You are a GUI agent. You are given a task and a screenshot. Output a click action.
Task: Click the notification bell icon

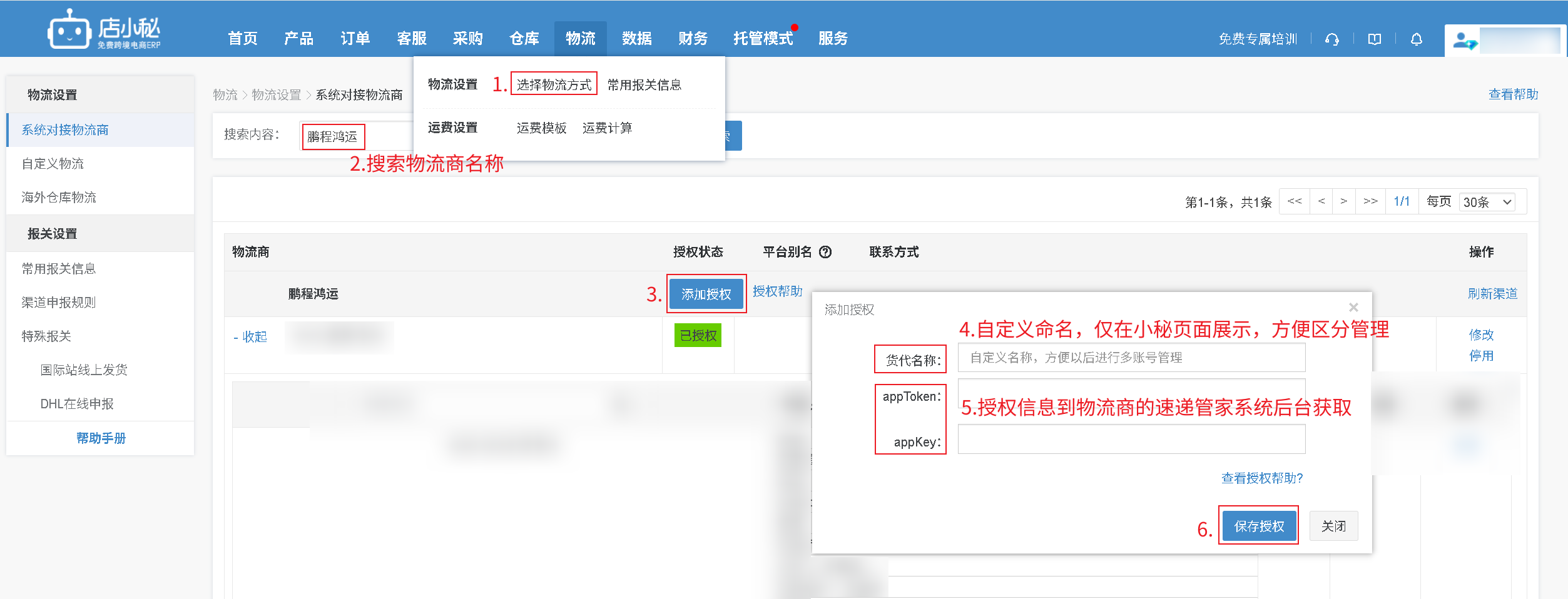[1417, 39]
